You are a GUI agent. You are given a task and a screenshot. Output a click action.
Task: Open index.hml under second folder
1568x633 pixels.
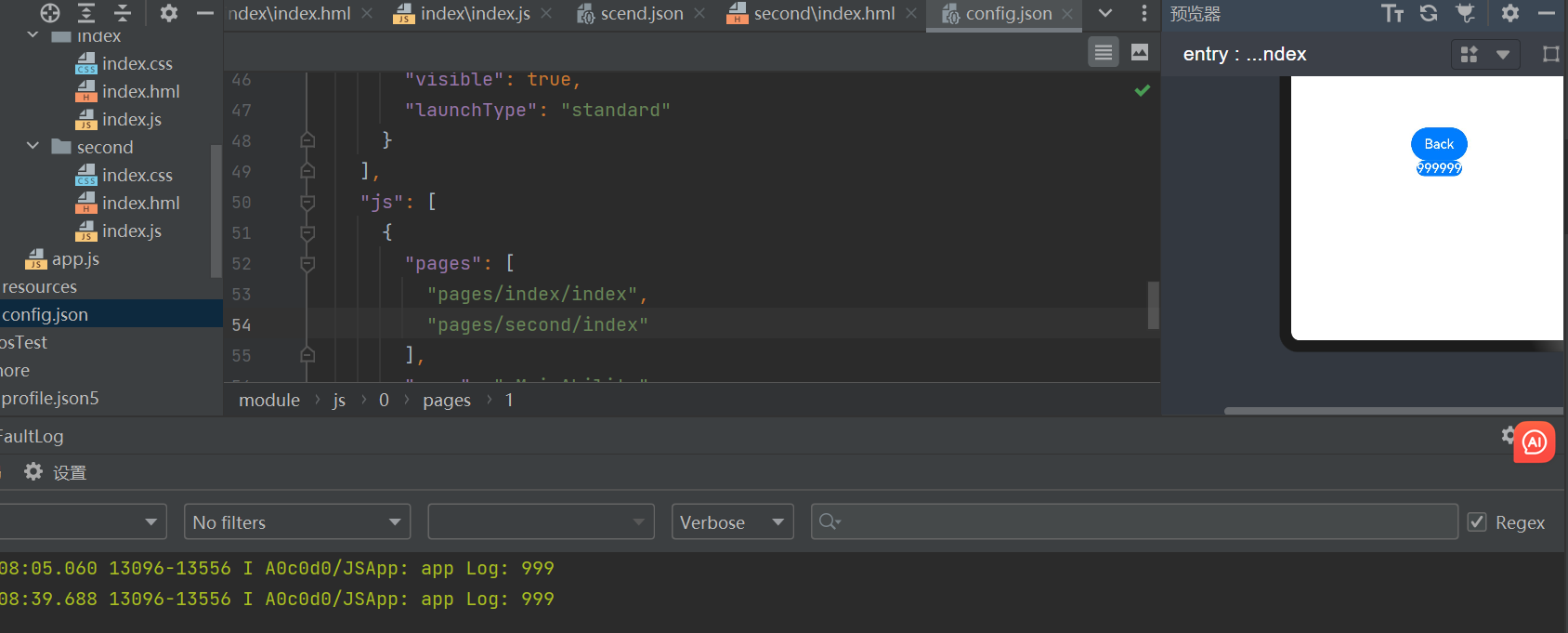pos(141,203)
